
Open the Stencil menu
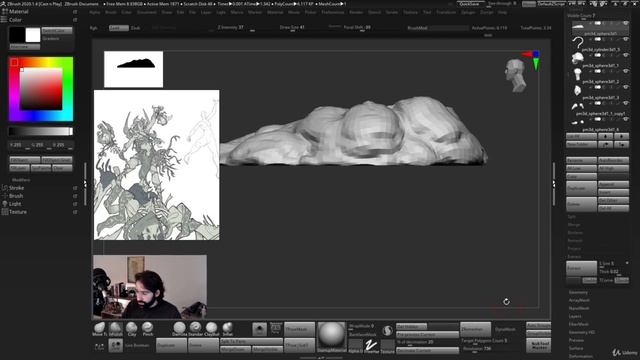374,12
